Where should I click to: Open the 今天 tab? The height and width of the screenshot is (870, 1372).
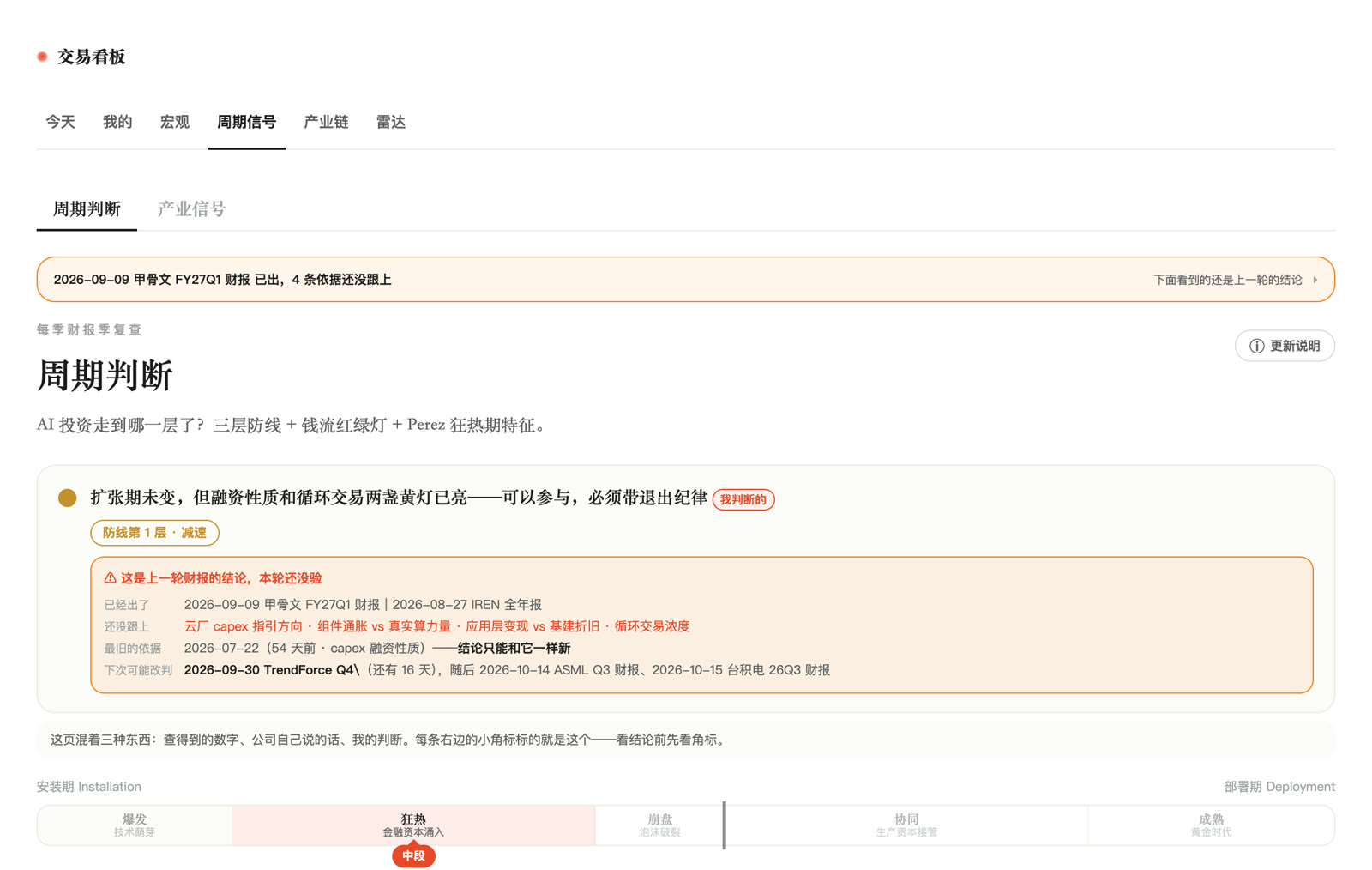pos(60,122)
